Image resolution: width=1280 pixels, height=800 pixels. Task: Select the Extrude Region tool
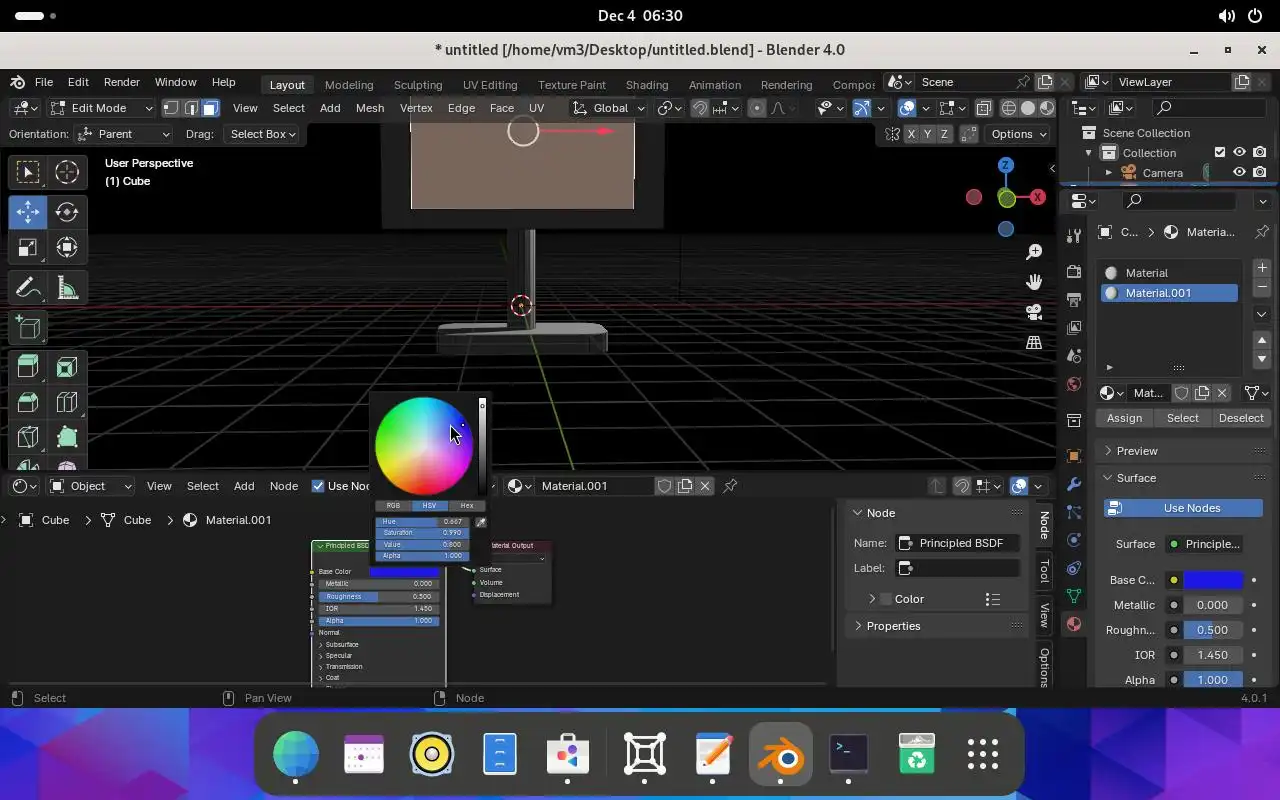point(28,367)
